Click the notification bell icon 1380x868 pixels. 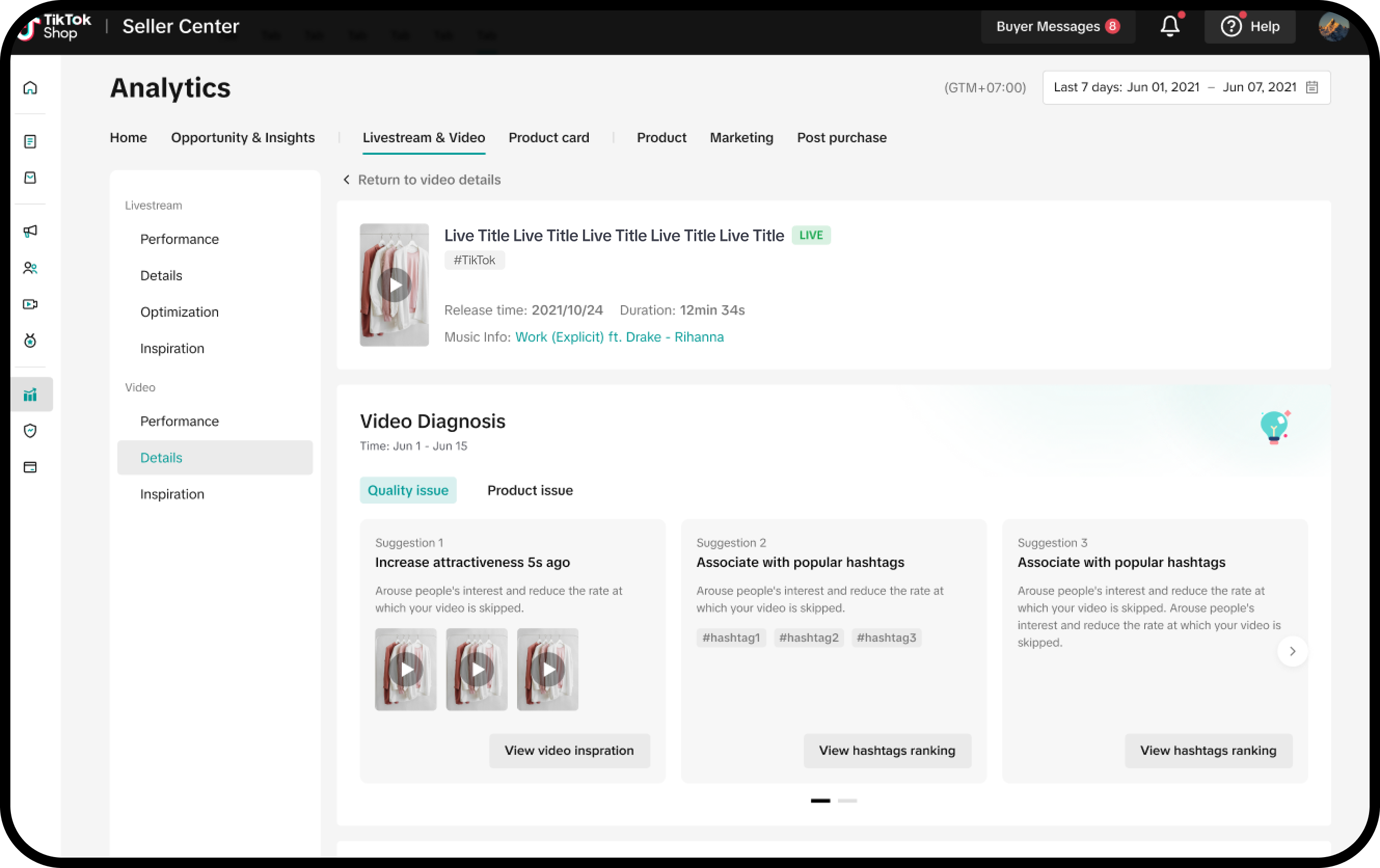(1170, 26)
